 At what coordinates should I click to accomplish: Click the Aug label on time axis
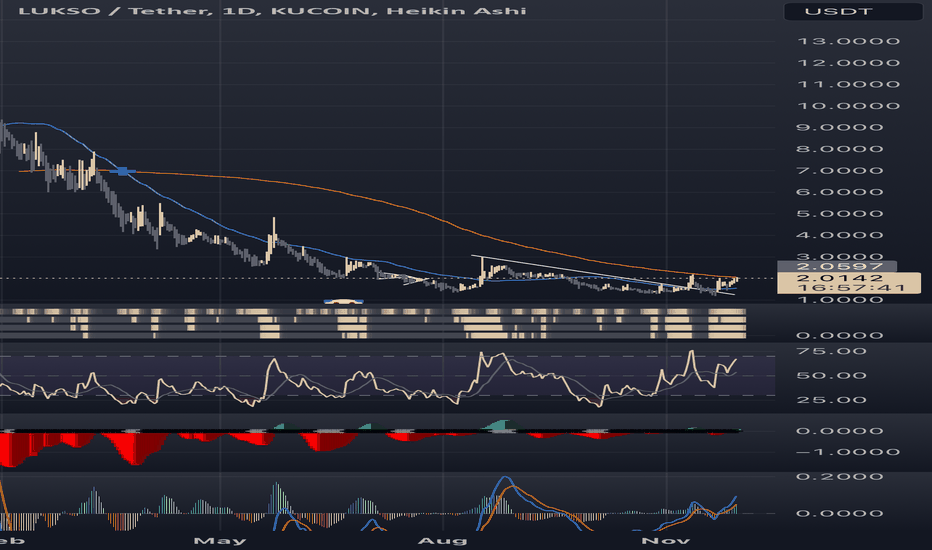point(443,540)
